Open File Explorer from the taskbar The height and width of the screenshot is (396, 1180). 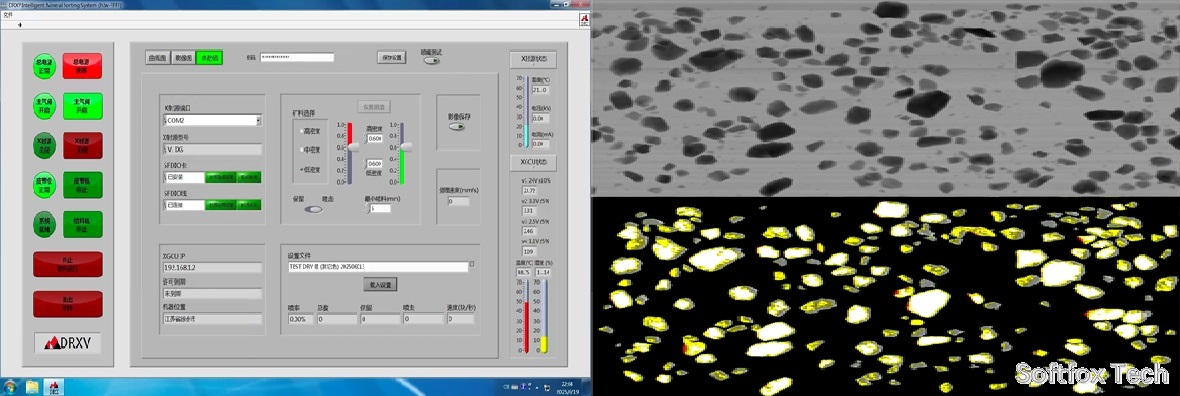[x=32, y=387]
